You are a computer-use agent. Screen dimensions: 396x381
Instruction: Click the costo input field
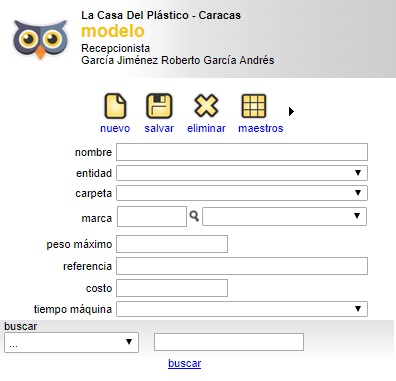point(172,288)
